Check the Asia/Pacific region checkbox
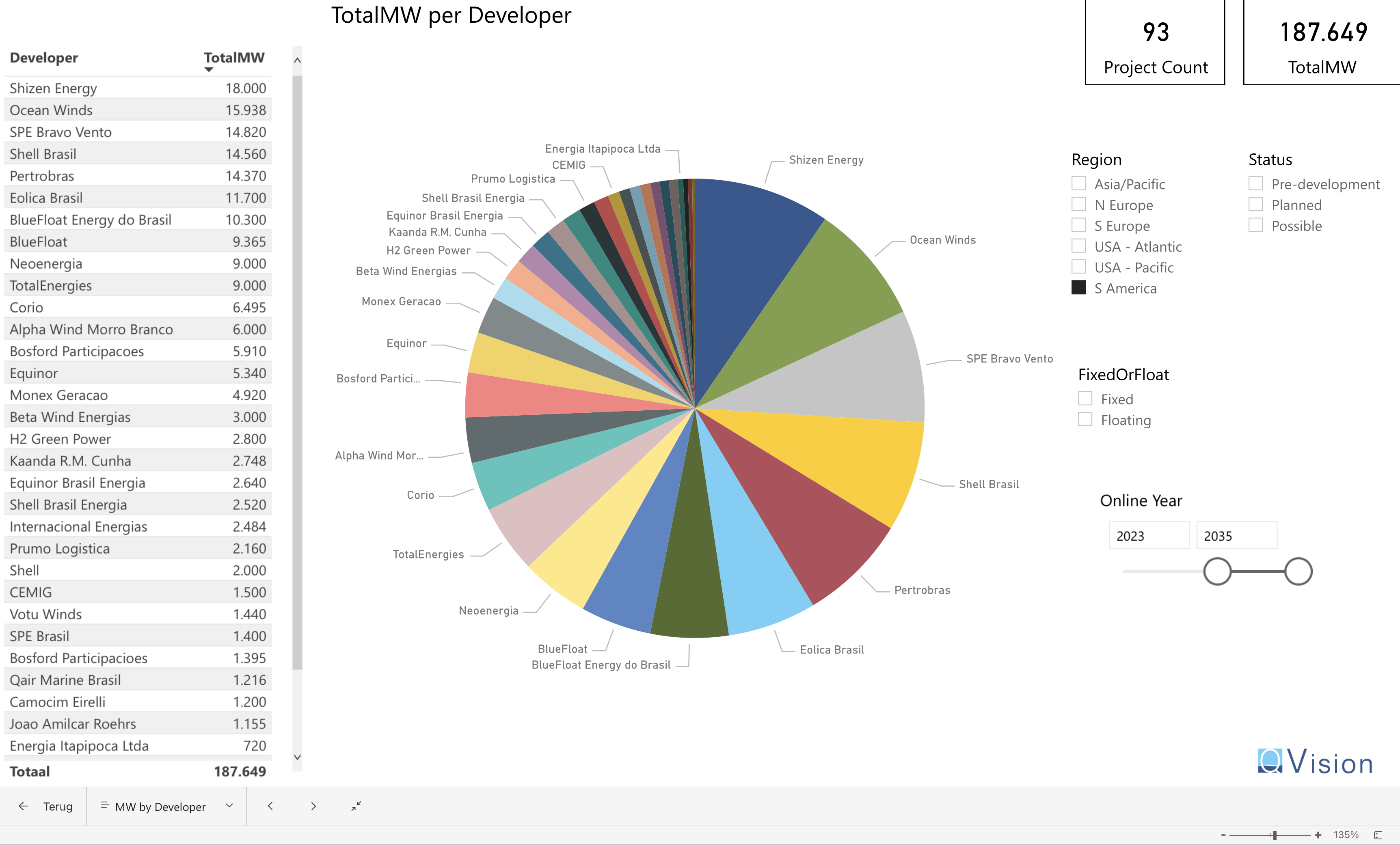This screenshot has width=1400, height=845. pos(1078,183)
